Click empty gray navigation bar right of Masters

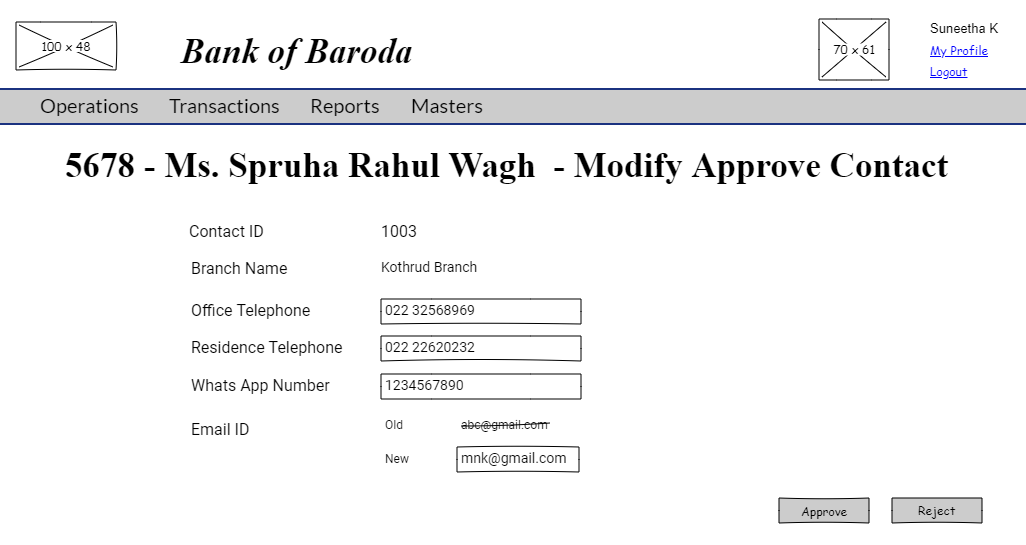(x=750, y=106)
